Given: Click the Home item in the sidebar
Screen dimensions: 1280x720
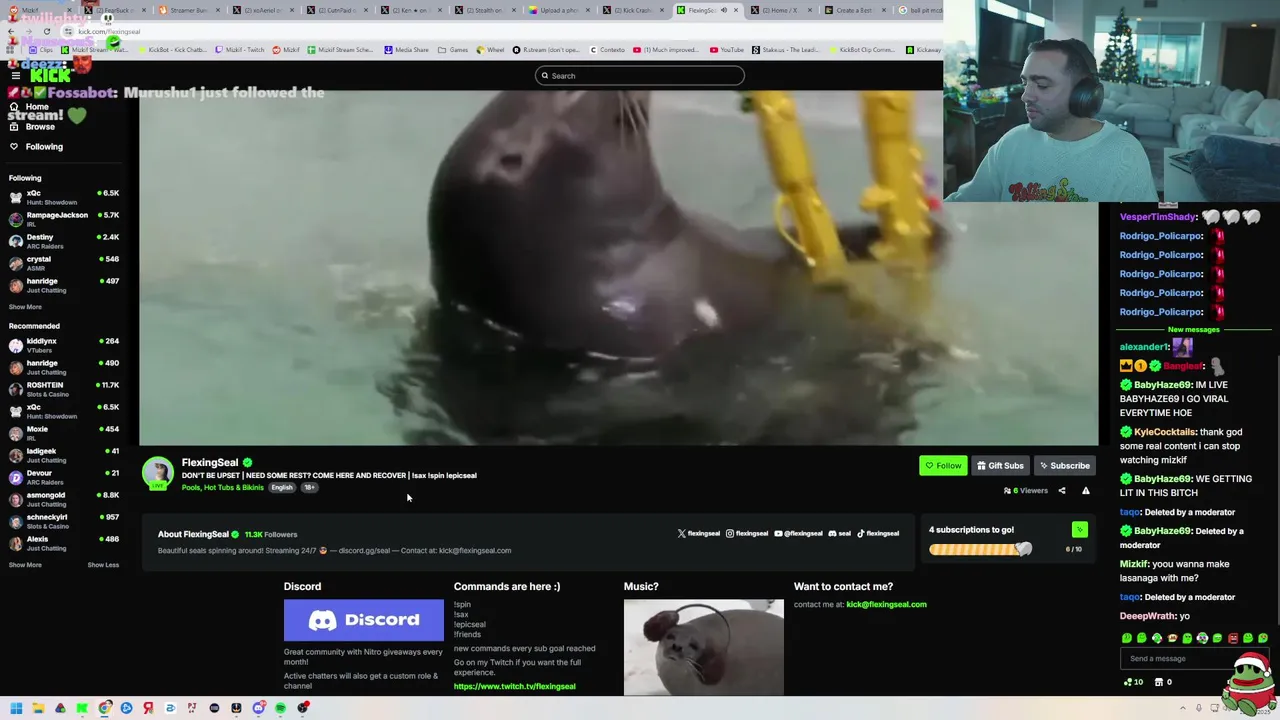Looking at the screenshot, I should coord(30,107).
